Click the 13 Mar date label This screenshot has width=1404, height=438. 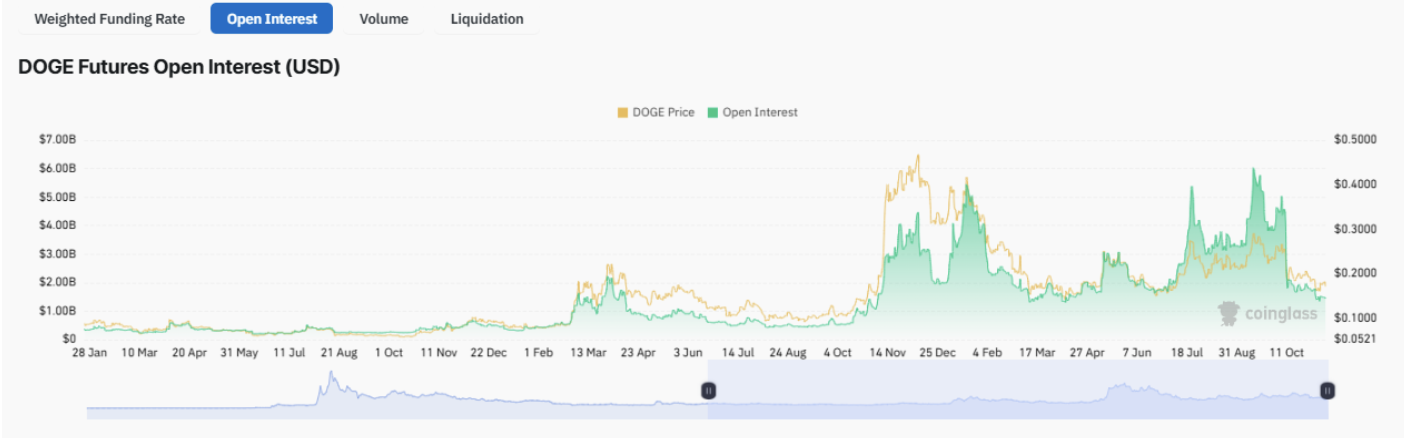click(588, 353)
